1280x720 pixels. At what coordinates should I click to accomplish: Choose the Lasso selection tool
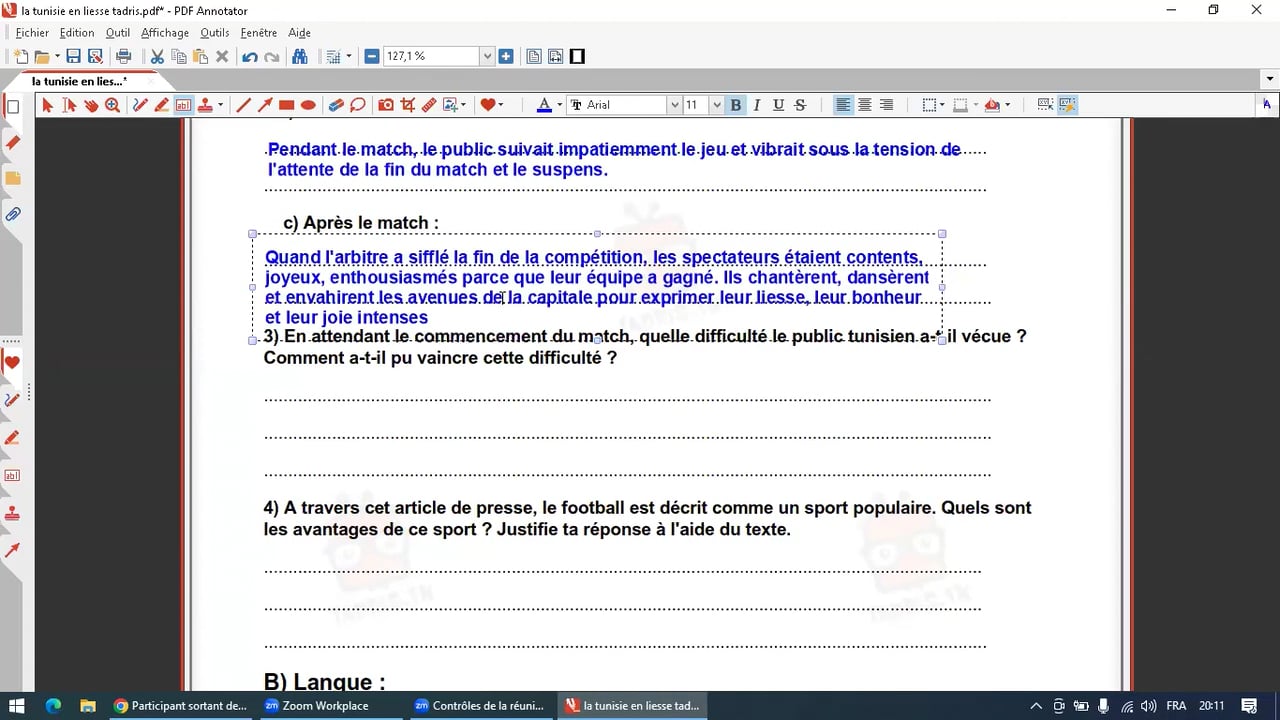click(x=358, y=105)
